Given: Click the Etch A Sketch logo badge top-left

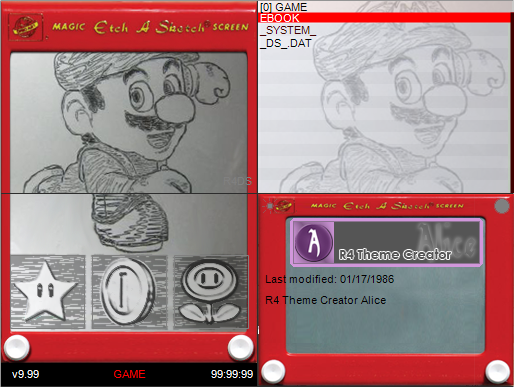Looking at the screenshot, I should point(26,27).
